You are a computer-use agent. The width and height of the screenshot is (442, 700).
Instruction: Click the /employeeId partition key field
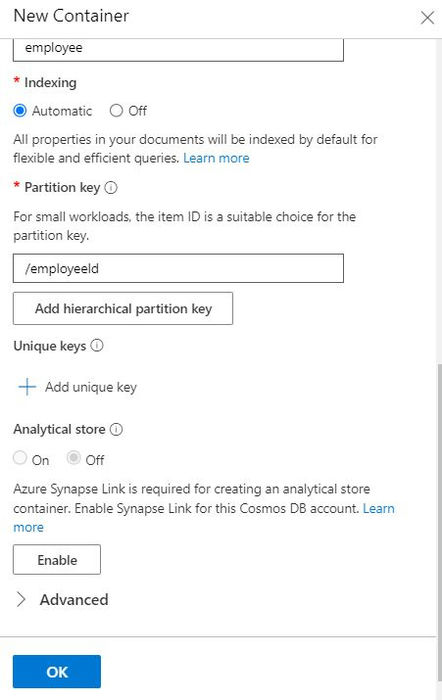pos(178,268)
